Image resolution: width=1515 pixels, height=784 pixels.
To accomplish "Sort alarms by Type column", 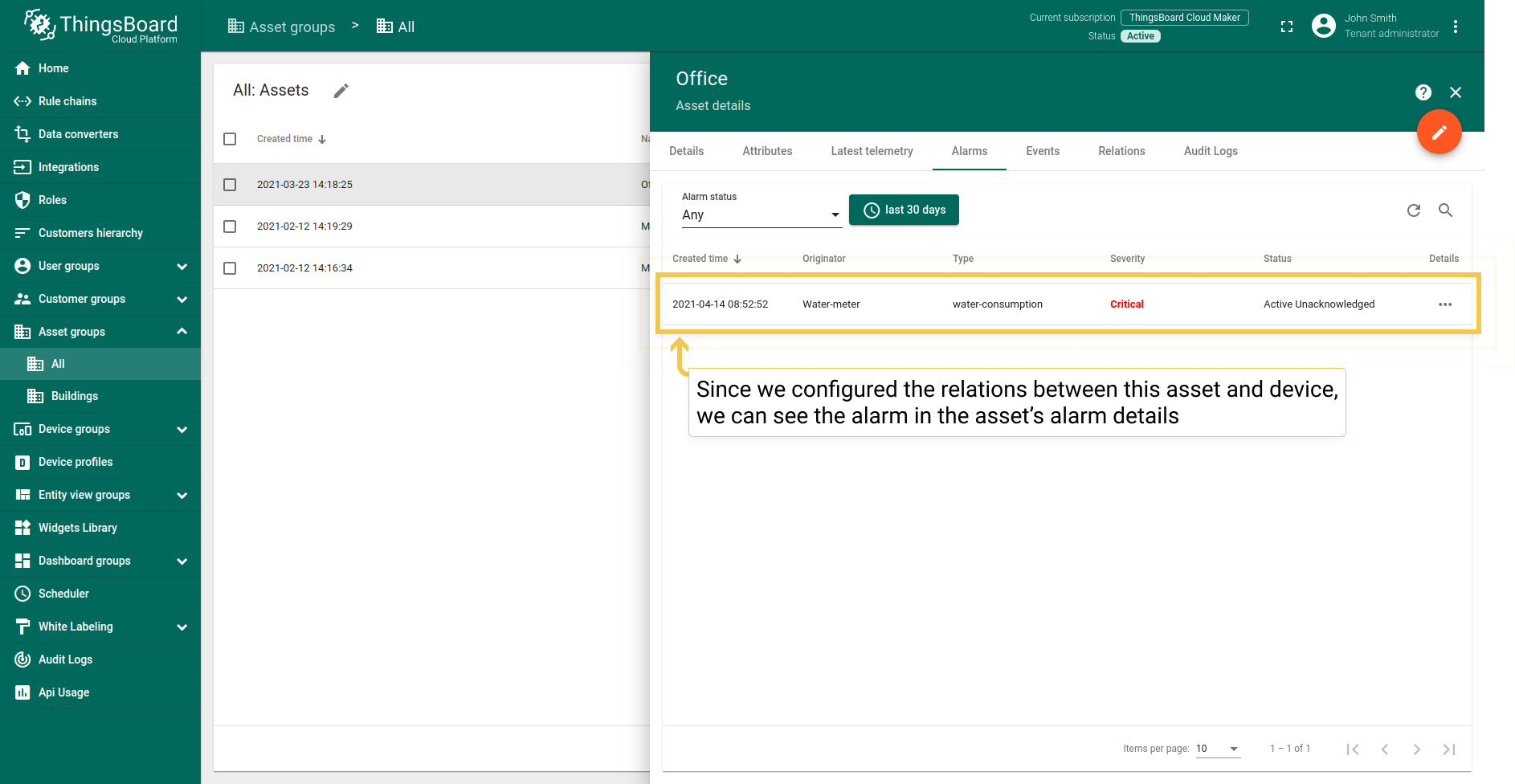I will (x=962, y=259).
